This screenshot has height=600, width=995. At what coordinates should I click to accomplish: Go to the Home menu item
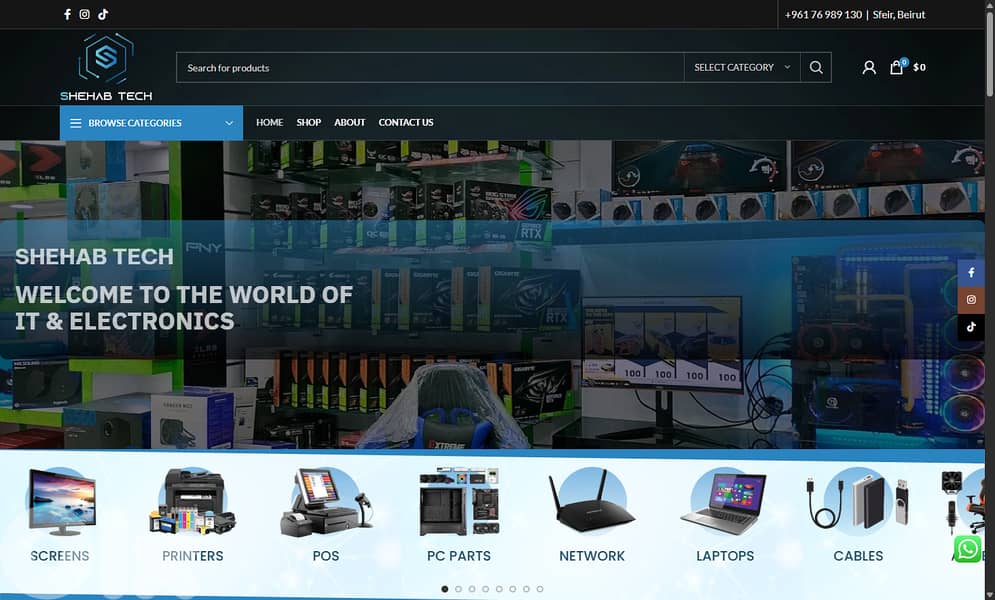[270, 122]
